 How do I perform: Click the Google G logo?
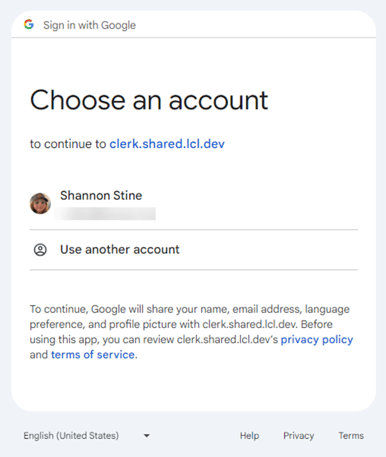[x=29, y=24]
